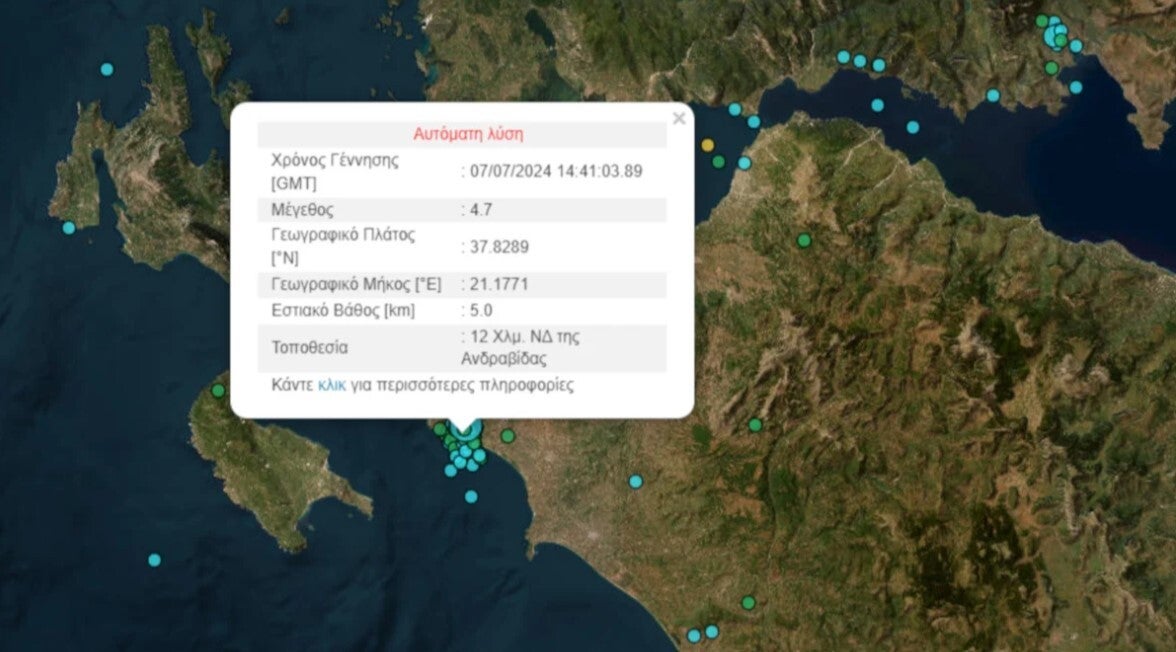Click the isolated cyan marker in the sea below the epicenter cluster
The width and height of the screenshot is (1176, 652).
[x=471, y=496]
